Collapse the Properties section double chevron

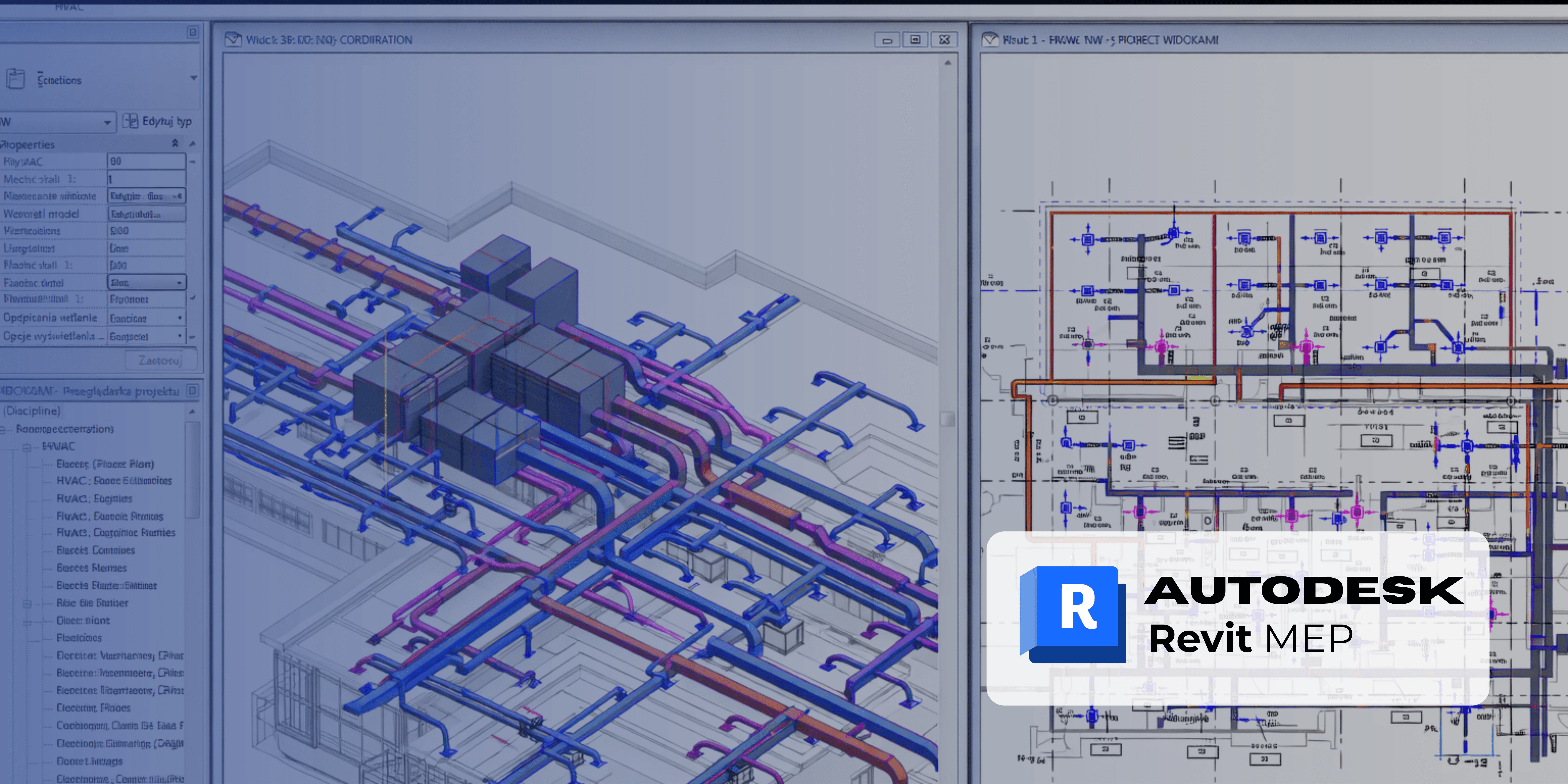pos(175,143)
